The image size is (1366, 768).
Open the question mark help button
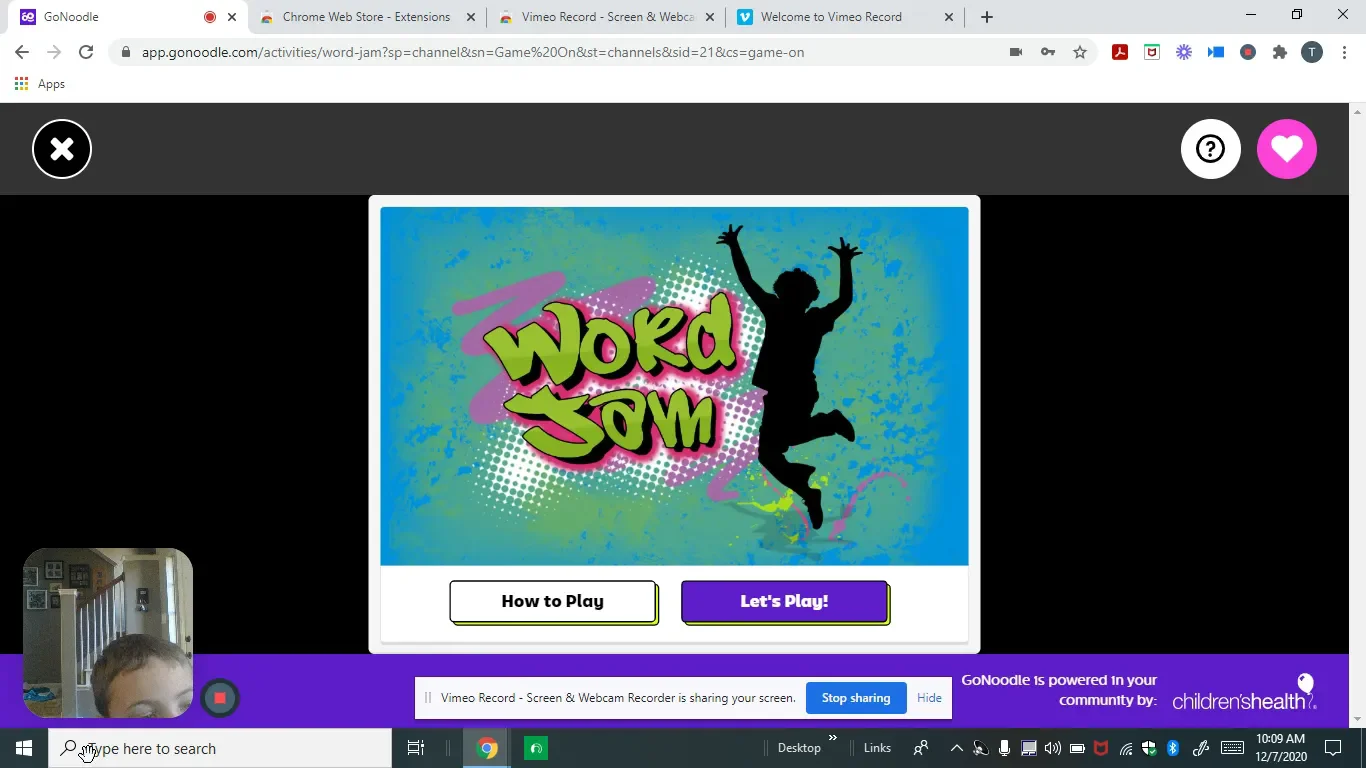point(1211,149)
